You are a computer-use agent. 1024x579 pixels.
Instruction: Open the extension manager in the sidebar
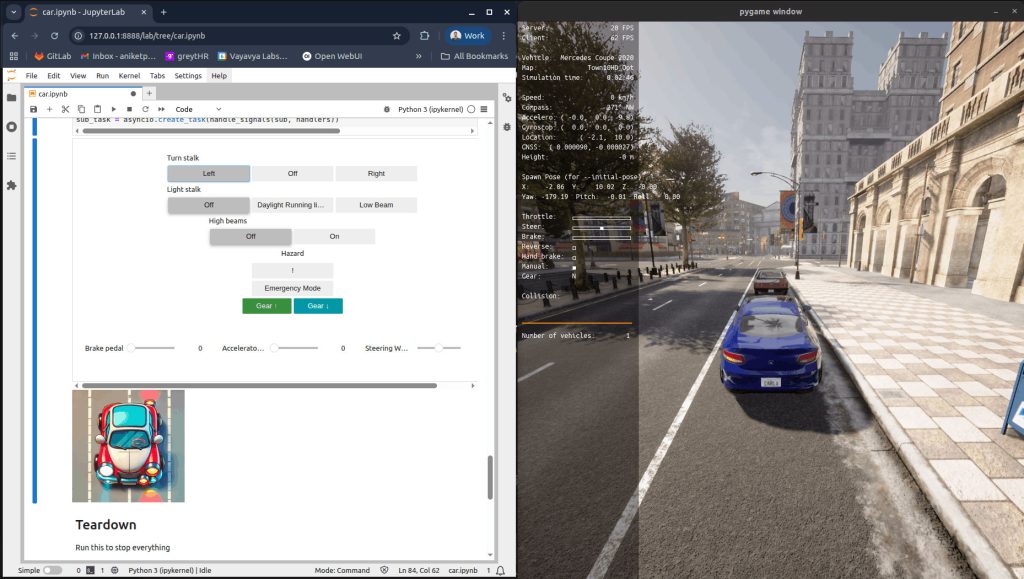point(12,186)
